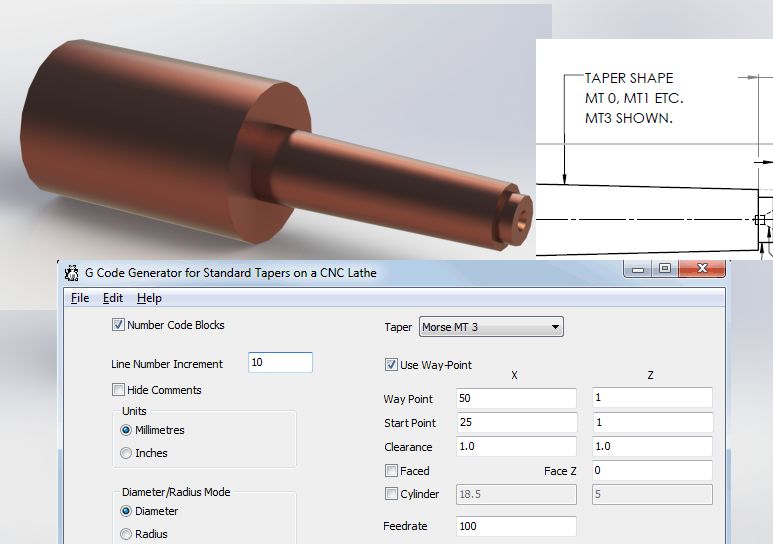The image size is (773, 544).
Task: Click the Way Point label
Action: (408, 399)
